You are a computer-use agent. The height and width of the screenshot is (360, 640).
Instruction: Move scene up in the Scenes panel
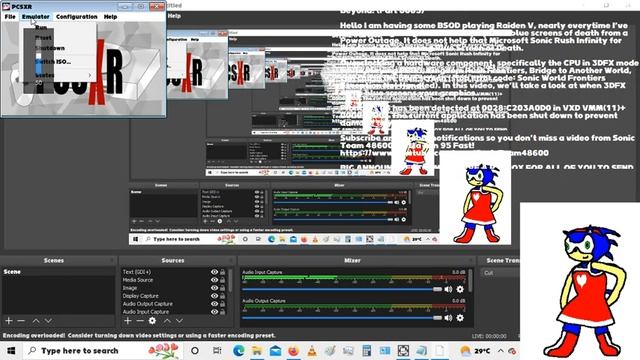pyautogui.click(x=36, y=321)
